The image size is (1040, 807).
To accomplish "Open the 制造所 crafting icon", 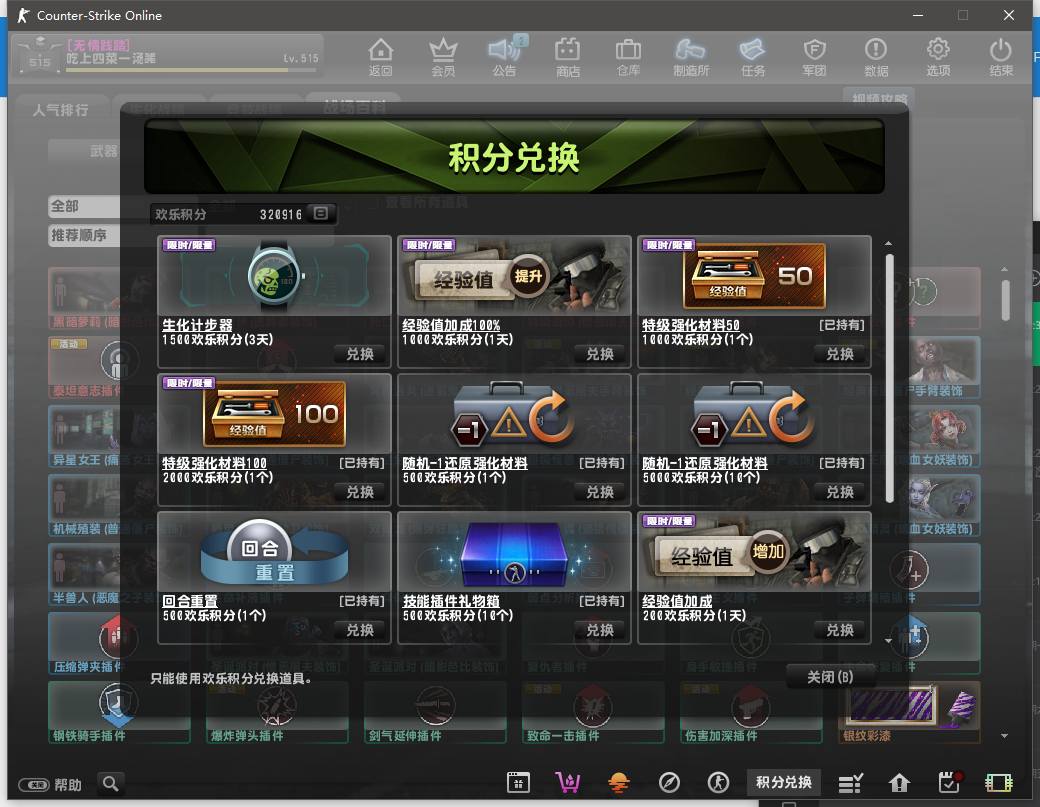I will 691,56.
